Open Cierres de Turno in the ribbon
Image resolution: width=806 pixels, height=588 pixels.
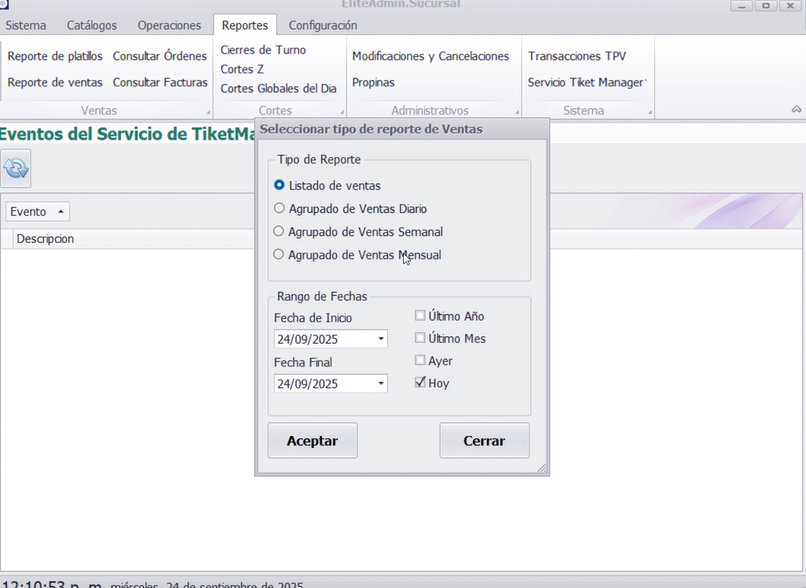click(x=263, y=50)
